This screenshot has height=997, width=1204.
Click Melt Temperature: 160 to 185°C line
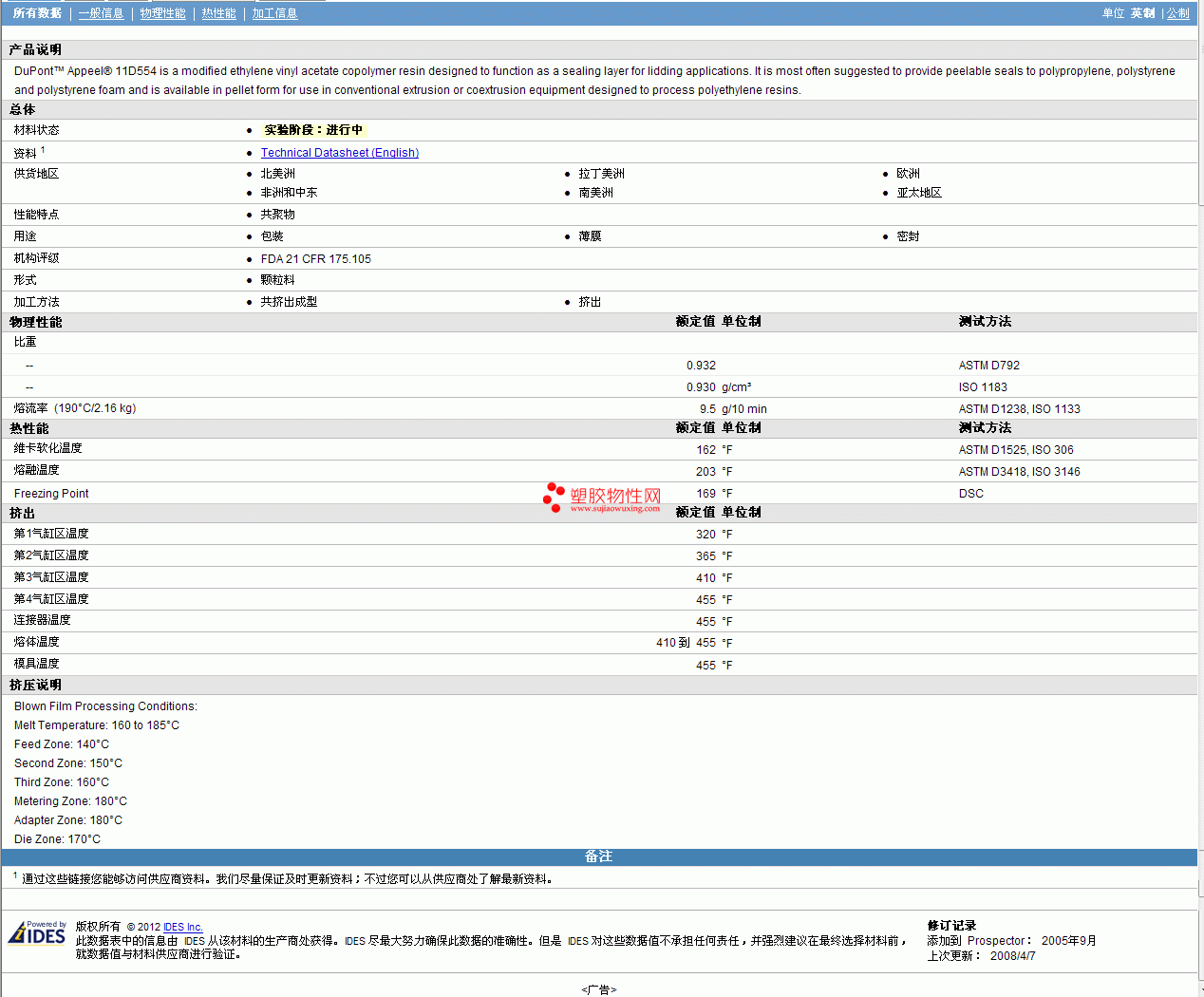97,725
